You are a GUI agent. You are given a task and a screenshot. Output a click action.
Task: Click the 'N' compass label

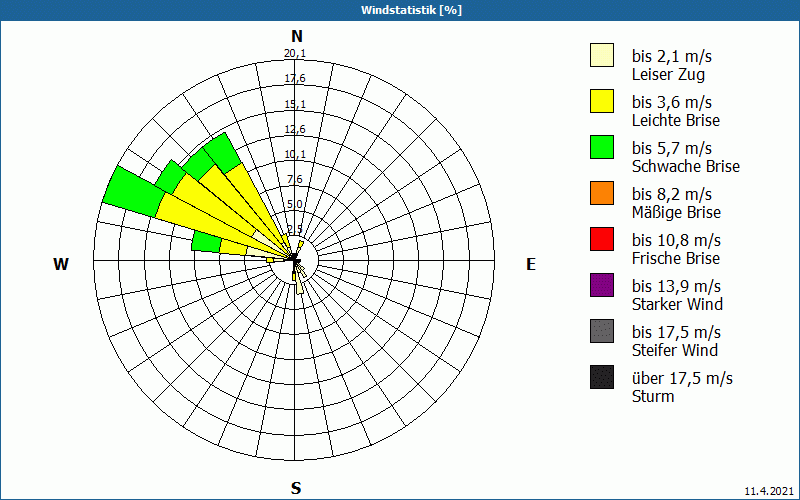click(297, 36)
